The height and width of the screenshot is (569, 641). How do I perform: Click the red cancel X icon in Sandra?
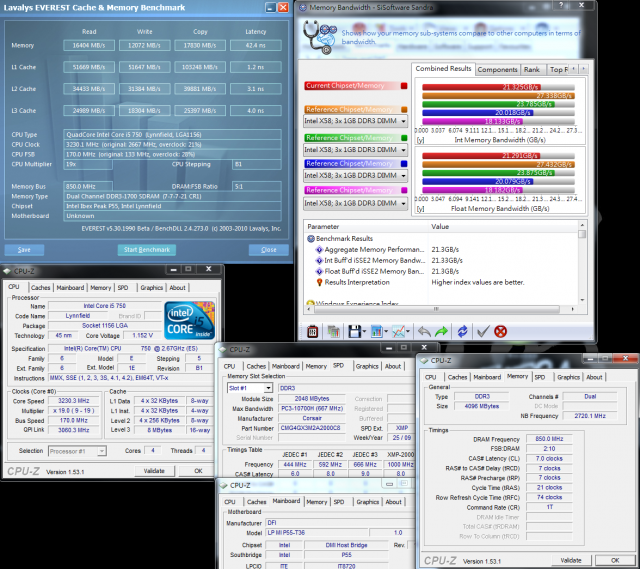click(x=500, y=331)
